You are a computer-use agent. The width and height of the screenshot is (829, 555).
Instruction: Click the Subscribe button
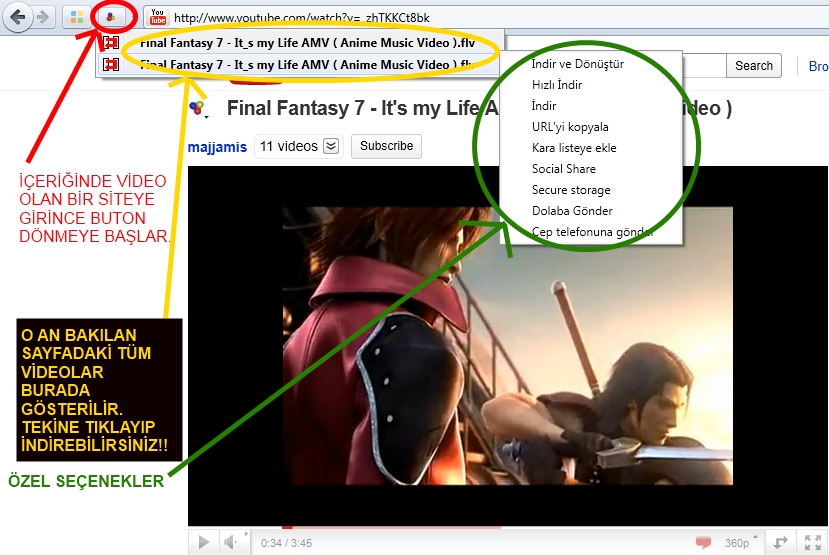(x=386, y=146)
